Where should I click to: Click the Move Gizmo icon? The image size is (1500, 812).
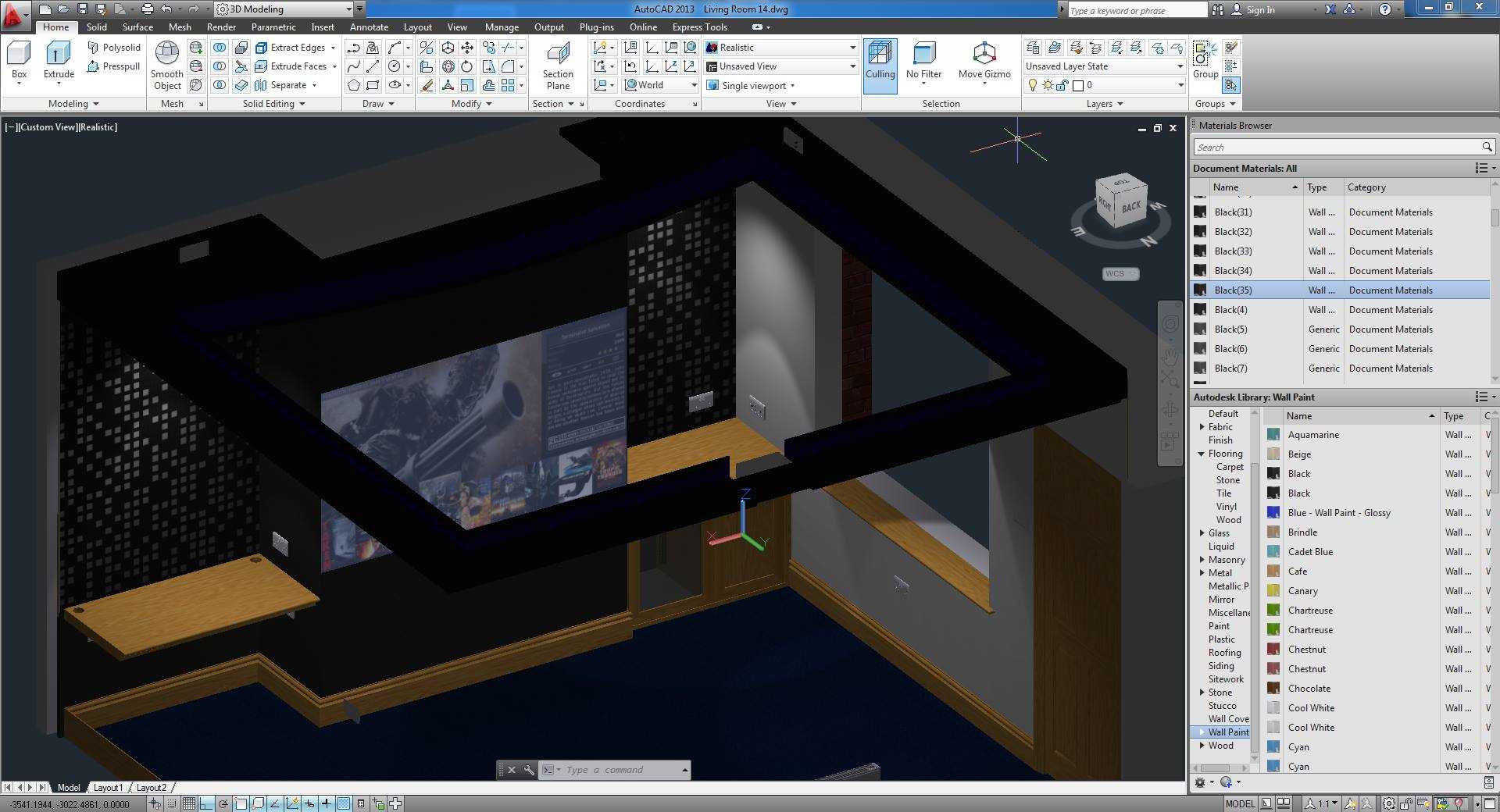point(984,61)
